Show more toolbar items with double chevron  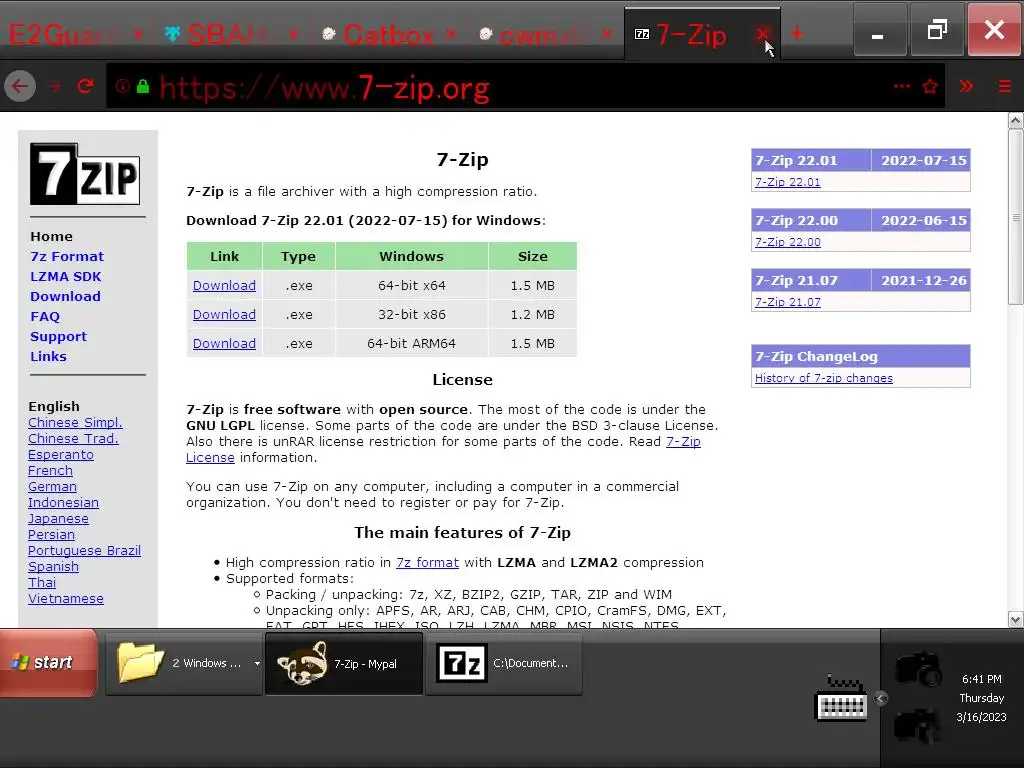(967, 86)
